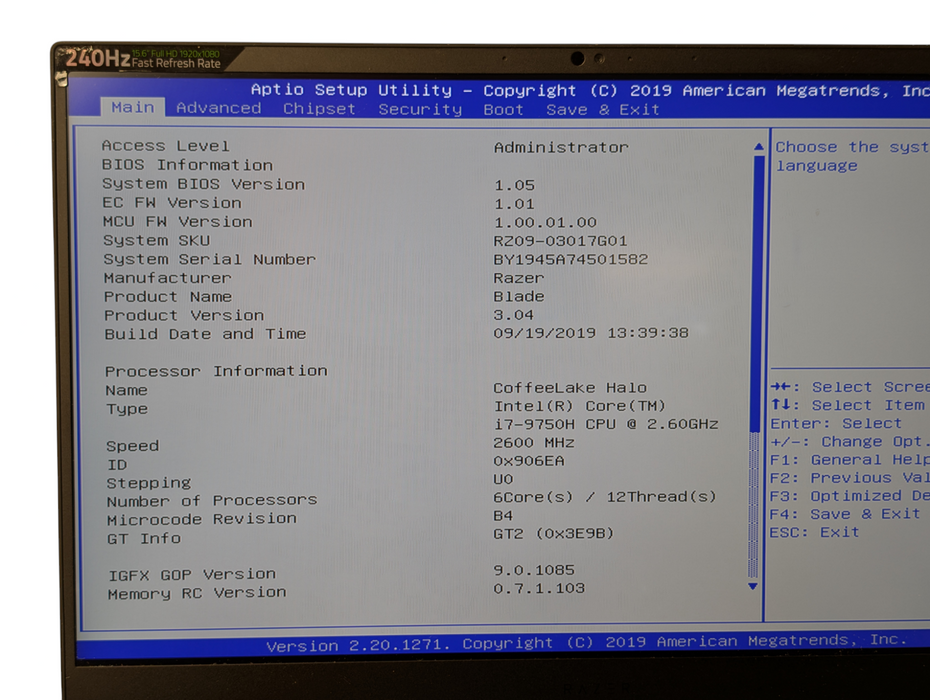This screenshot has width=930, height=700.
Task: Click the F3: Optimized Defaults hint
Action: click(849, 496)
